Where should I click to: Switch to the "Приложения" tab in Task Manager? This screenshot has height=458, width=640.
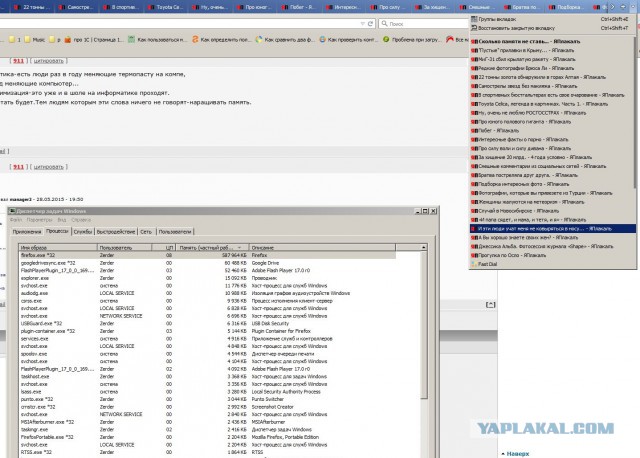27,232
